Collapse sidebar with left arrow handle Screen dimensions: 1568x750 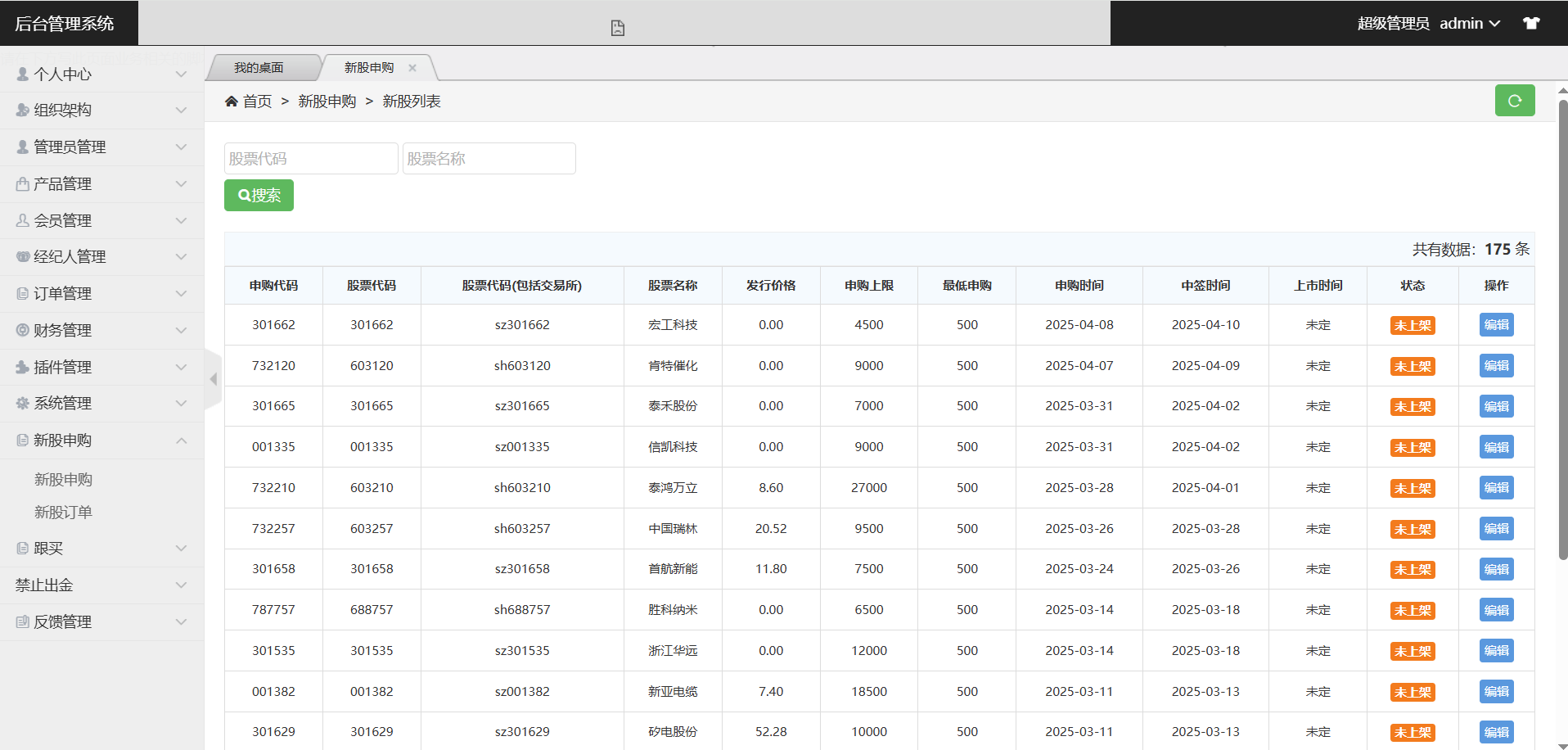point(213,379)
